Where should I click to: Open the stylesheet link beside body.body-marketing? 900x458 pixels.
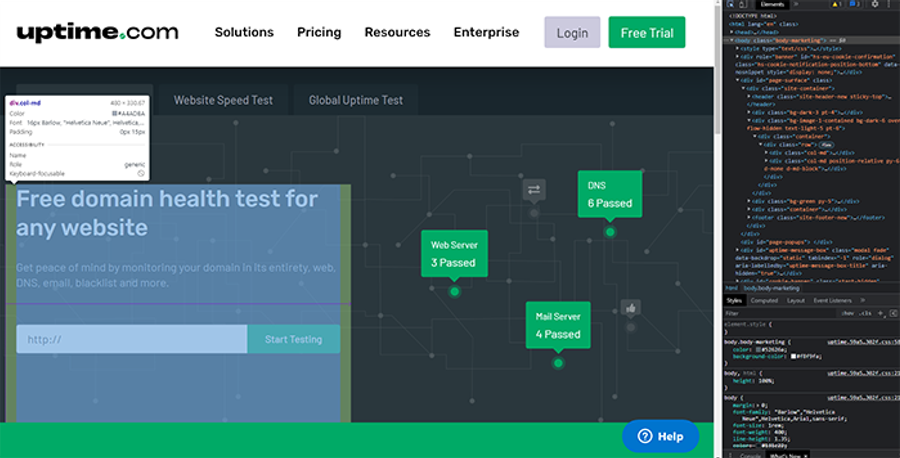[863, 342]
